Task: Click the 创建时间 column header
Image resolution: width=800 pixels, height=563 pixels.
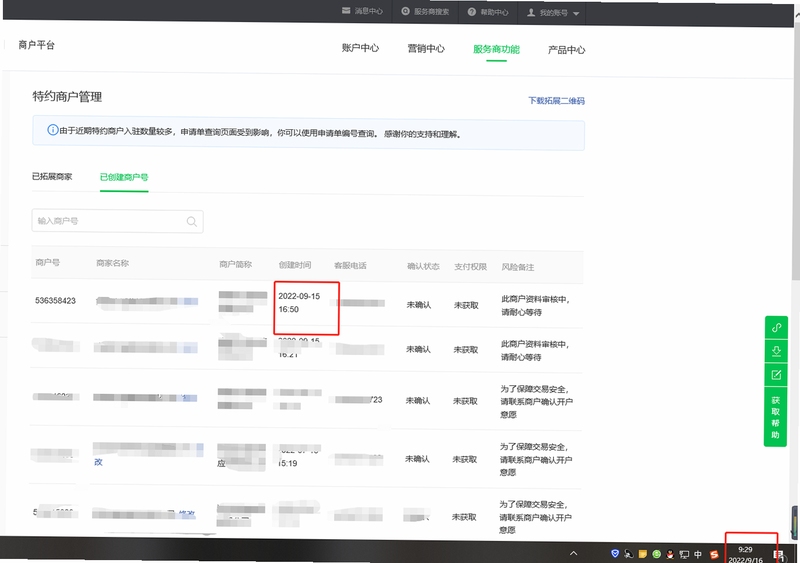Action: (x=294, y=264)
